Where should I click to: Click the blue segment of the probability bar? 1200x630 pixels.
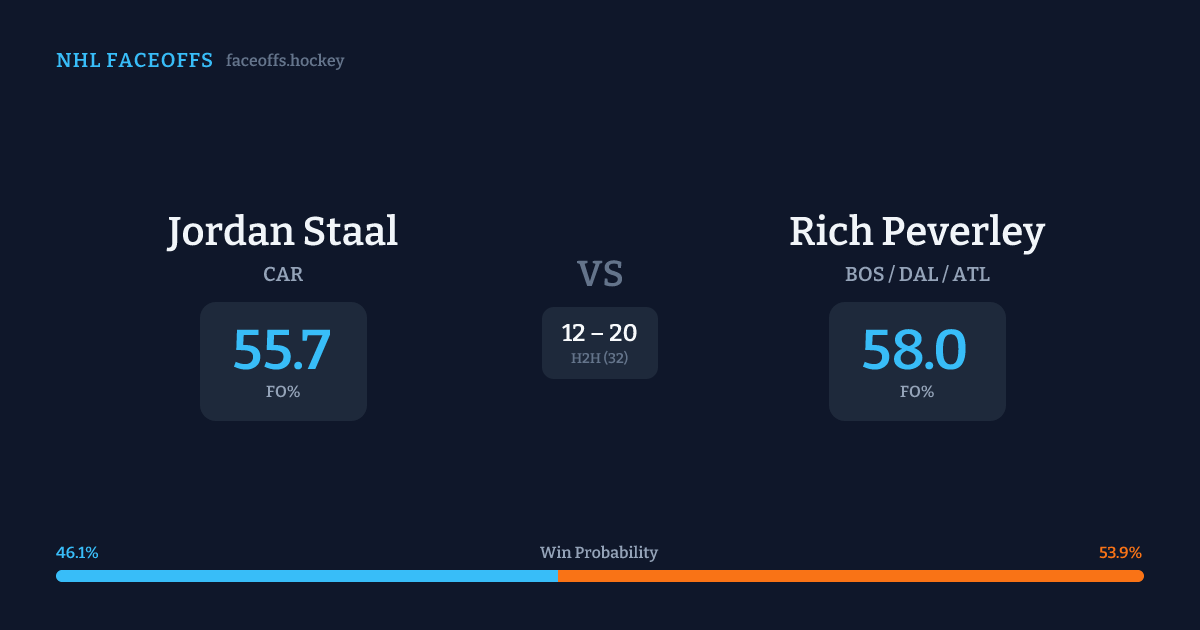[306, 576]
